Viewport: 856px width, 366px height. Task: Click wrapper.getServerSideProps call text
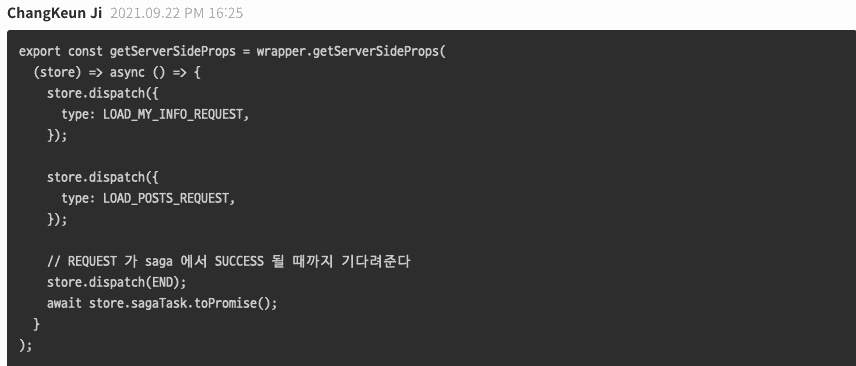pyautogui.click(x=351, y=52)
